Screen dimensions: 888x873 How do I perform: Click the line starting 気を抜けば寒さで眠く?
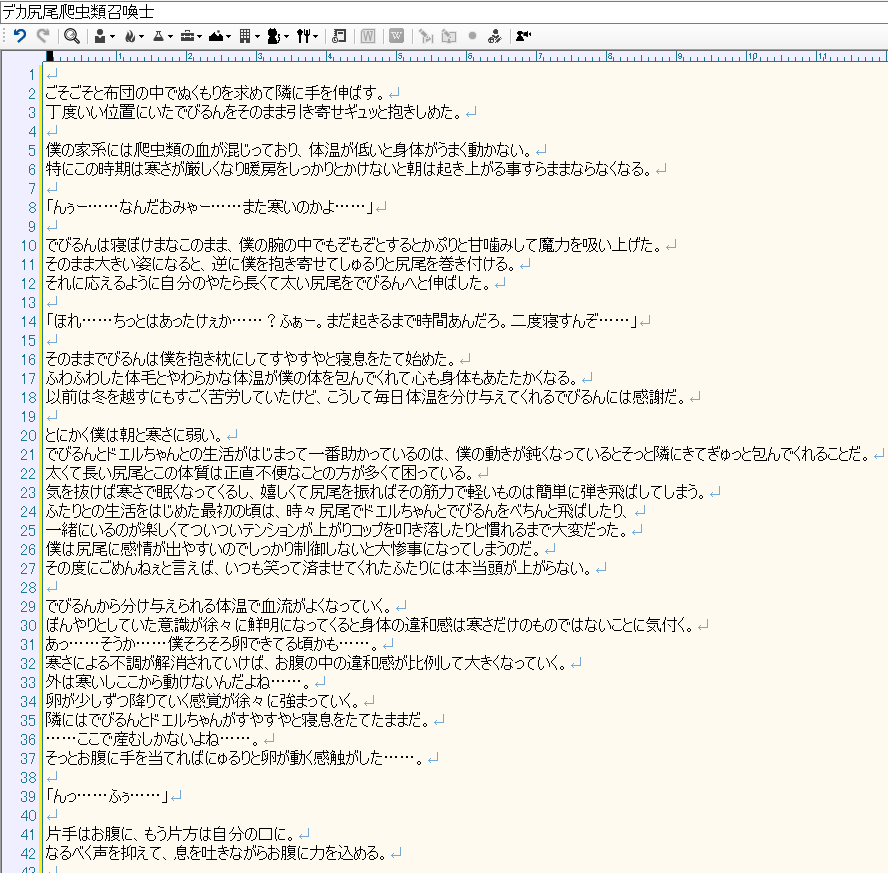click(376, 492)
